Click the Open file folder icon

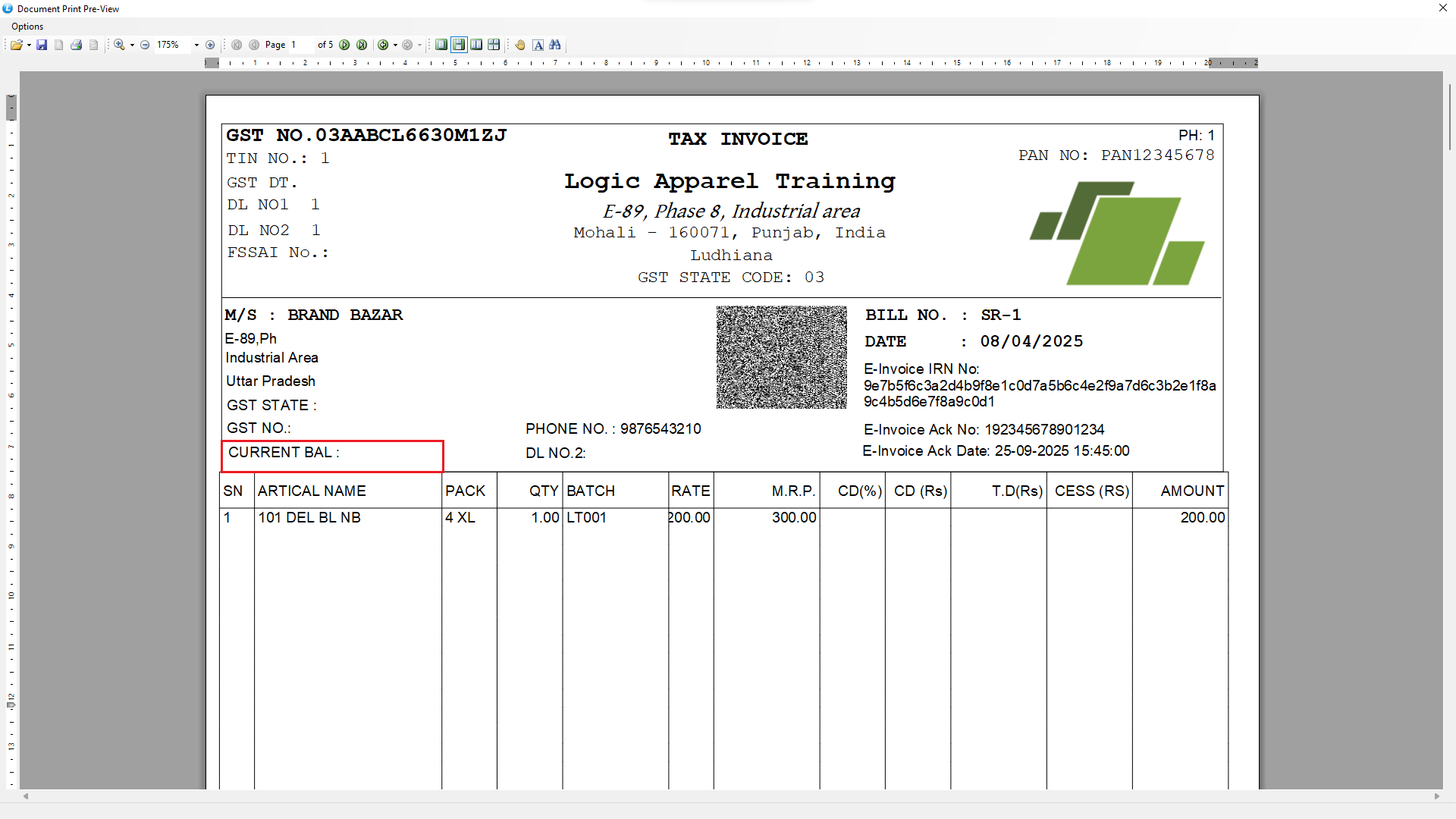click(x=15, y=45)
